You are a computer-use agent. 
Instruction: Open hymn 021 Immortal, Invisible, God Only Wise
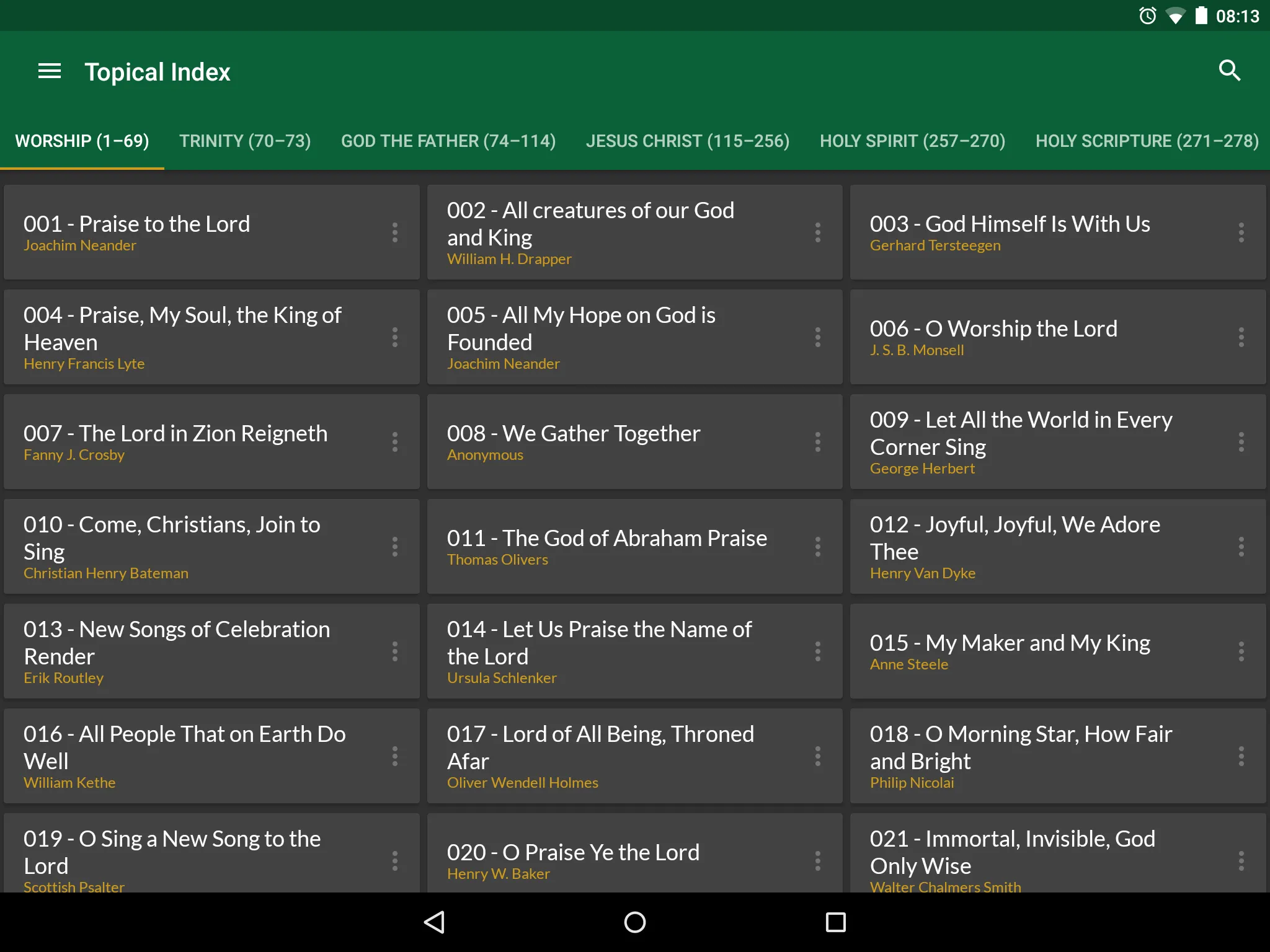pos(1058,853)
